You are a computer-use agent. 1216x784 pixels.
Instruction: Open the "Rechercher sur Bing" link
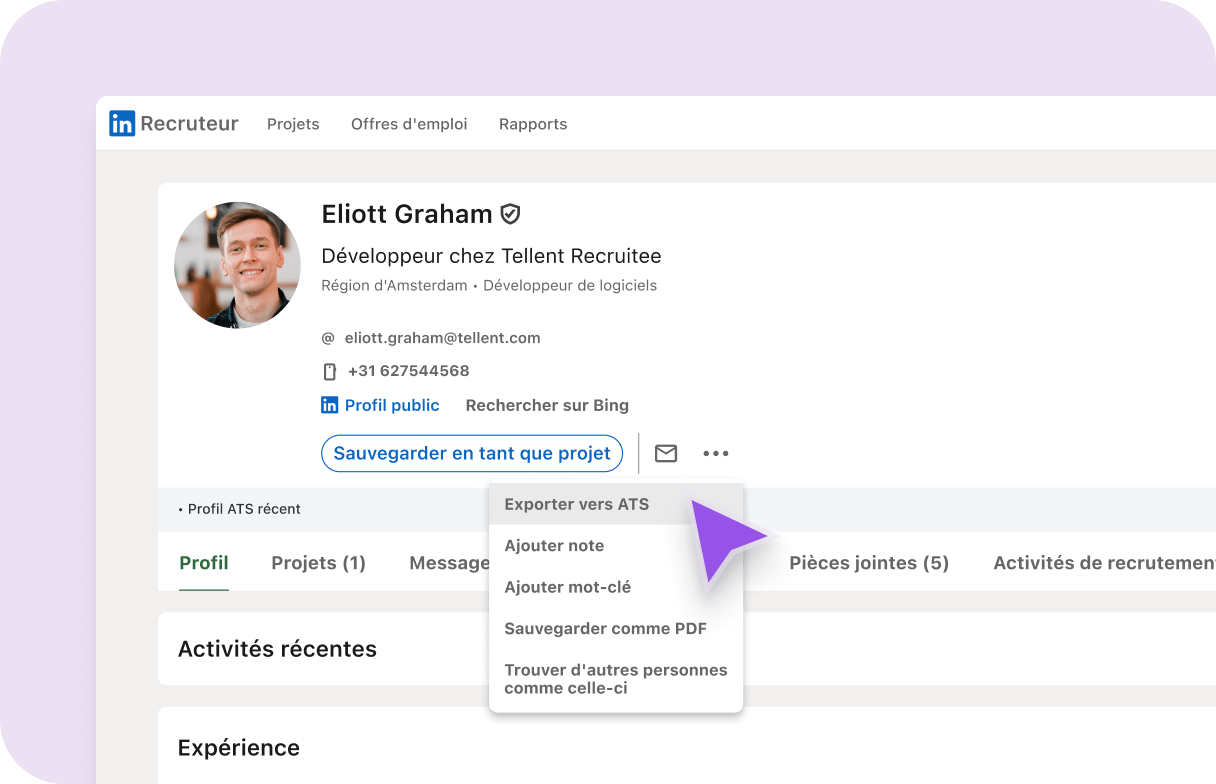coord(546,405)
